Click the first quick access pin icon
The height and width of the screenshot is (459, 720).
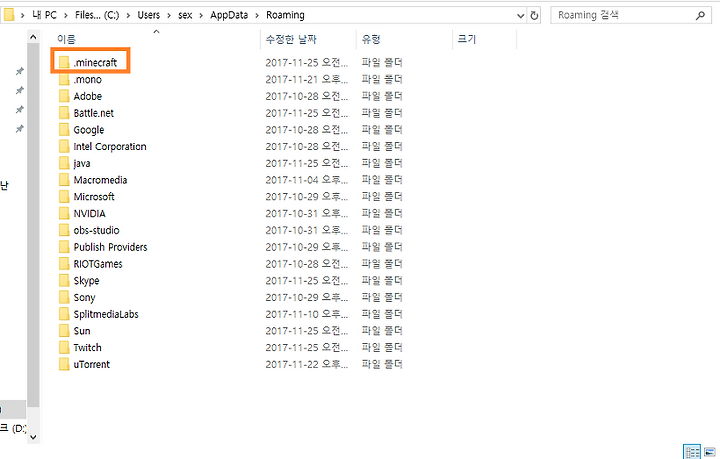click(x=19, y=71)
